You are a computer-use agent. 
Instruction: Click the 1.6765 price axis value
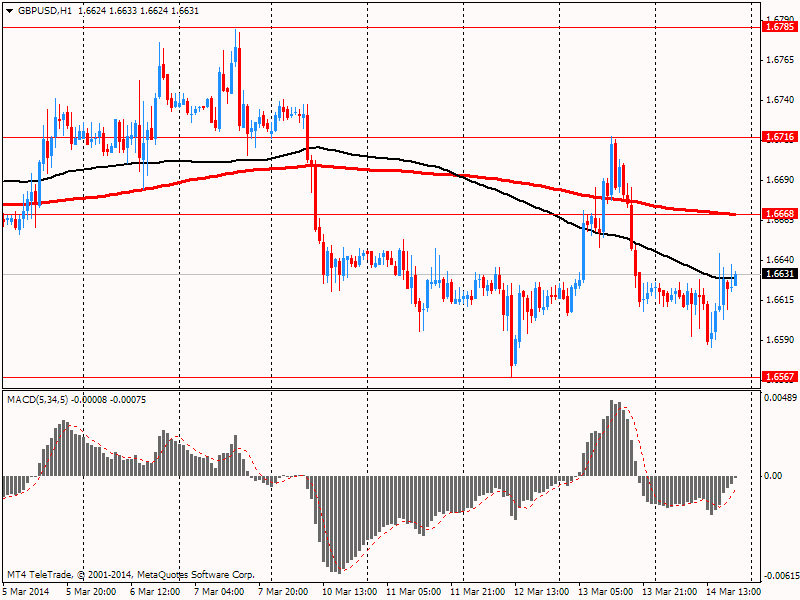click(x=780, y=60)
